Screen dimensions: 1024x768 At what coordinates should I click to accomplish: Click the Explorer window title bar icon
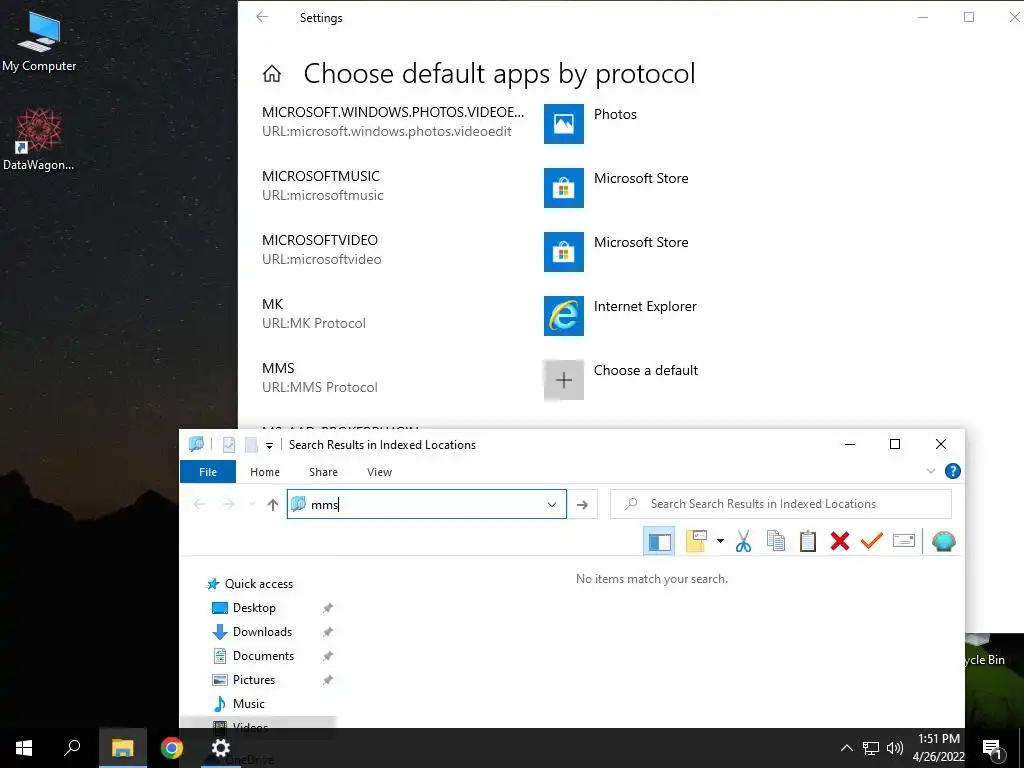(x=196, y=444)
